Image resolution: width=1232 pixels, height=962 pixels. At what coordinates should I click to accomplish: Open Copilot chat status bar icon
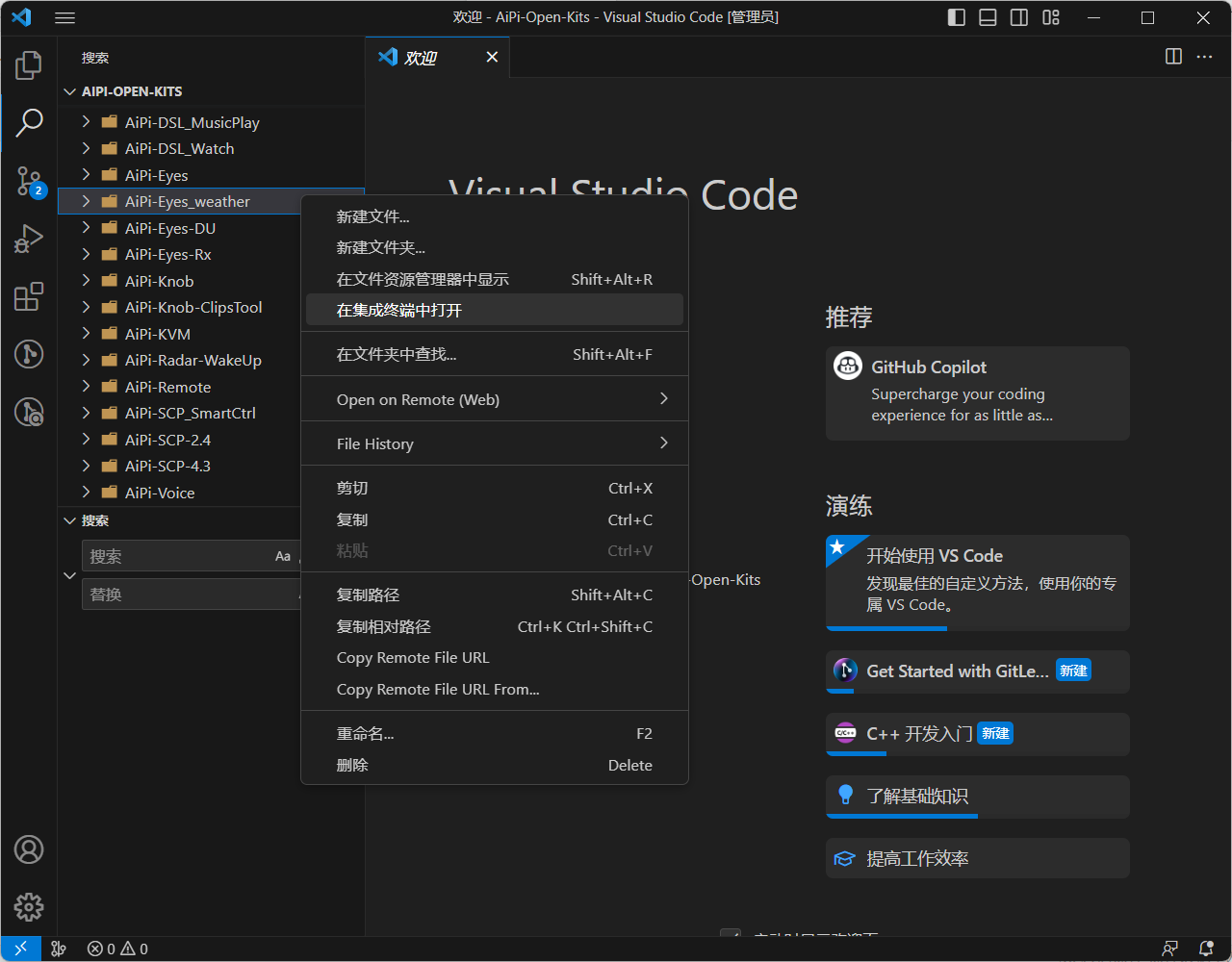[x=1170, y=949]
